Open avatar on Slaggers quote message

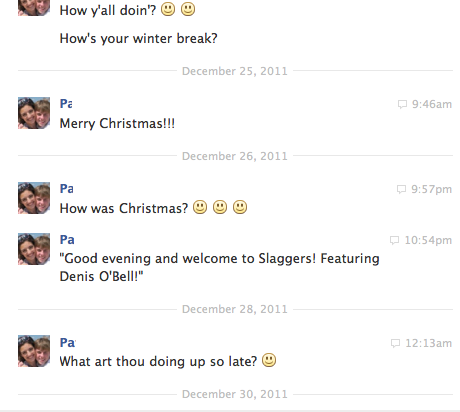click(x=34, y=249)
